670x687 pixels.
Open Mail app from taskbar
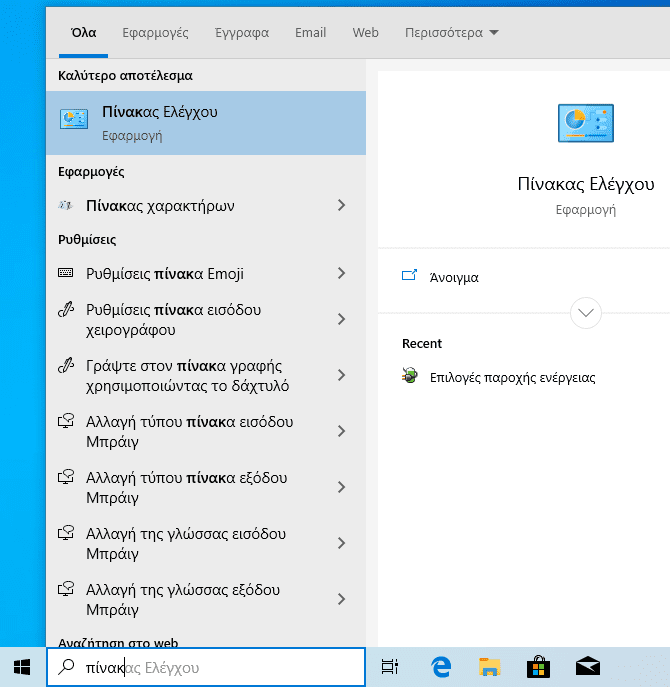coord(588,667)
